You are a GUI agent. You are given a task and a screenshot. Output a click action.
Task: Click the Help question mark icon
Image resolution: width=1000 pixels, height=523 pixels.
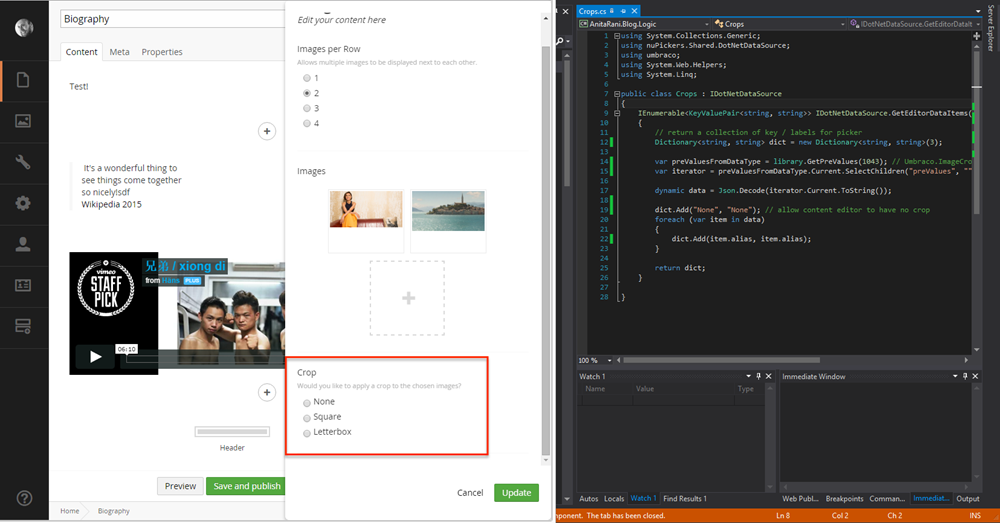tap(24, 498)
